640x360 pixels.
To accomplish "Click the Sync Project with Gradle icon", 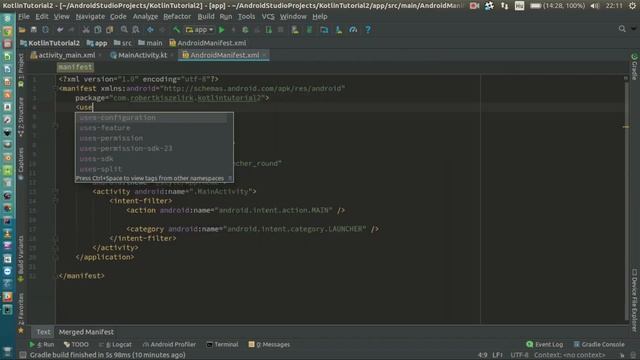I will click(x=309, y=30).
